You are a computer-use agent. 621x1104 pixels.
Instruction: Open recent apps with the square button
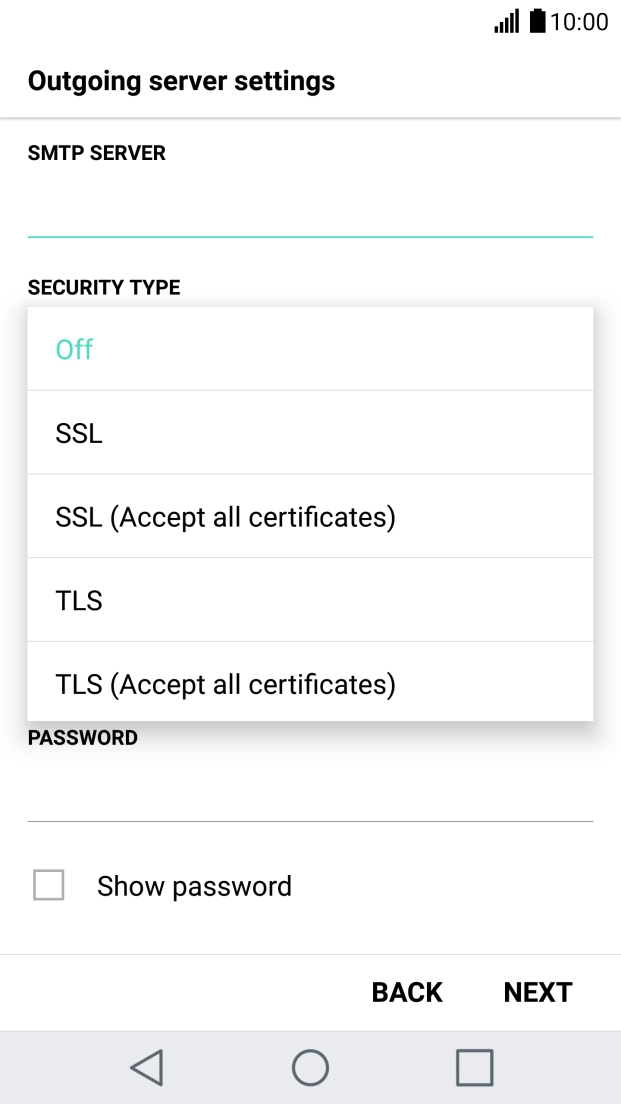474,1067
